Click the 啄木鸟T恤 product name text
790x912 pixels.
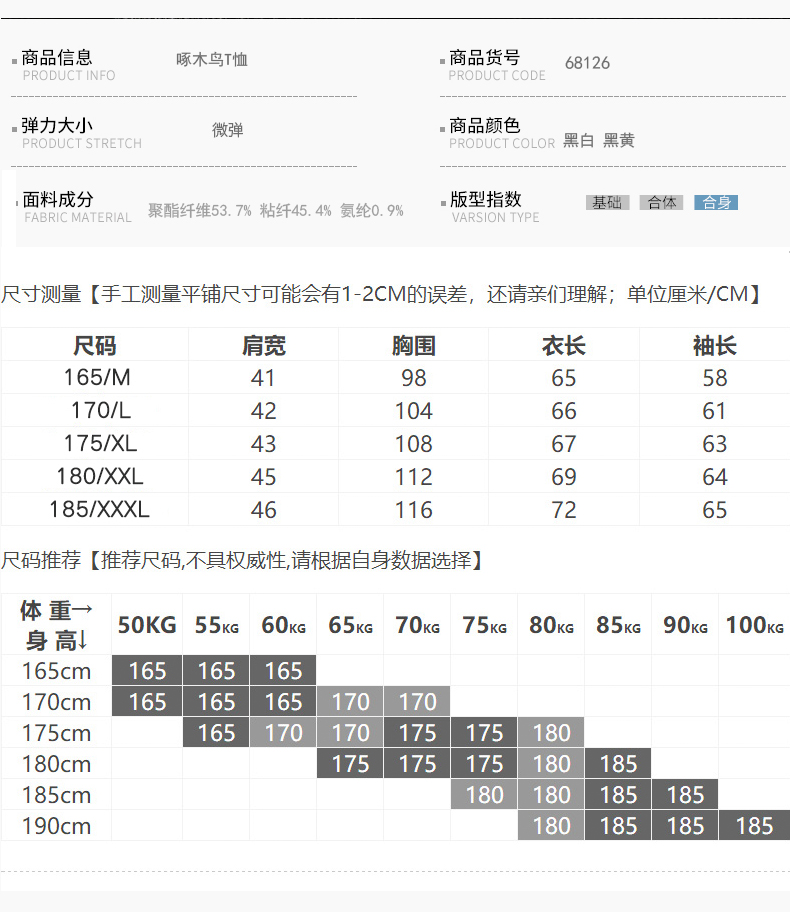(x=211, y=59)
